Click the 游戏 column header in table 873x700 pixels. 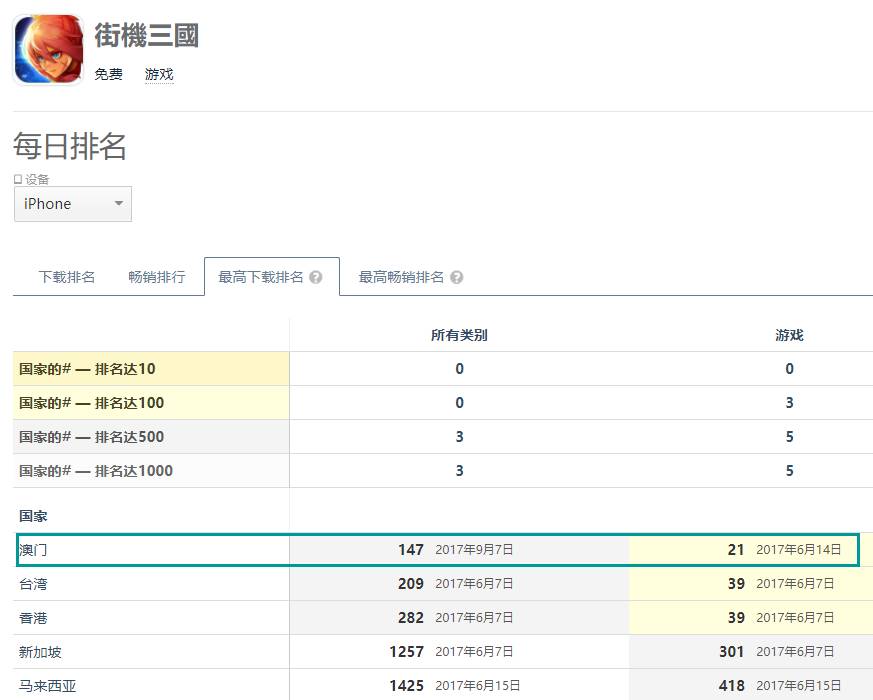click(789, 335)
